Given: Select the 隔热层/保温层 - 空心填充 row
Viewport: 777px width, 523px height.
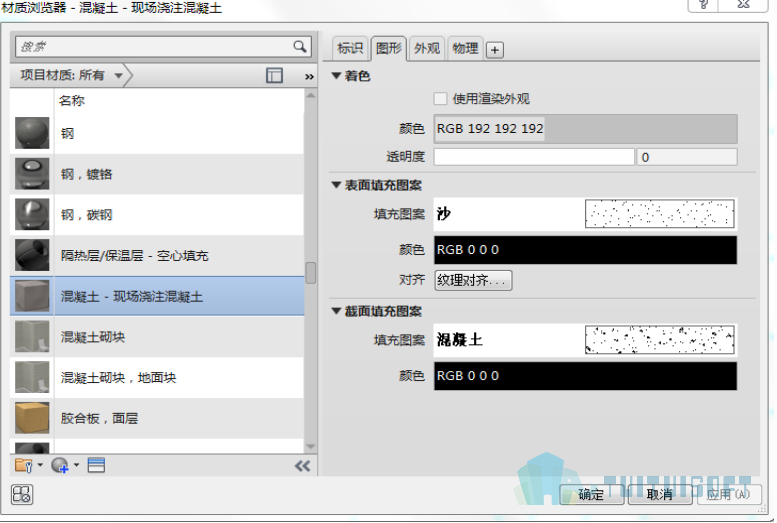Looking at the screenshot, I should (x=157, y=255).
